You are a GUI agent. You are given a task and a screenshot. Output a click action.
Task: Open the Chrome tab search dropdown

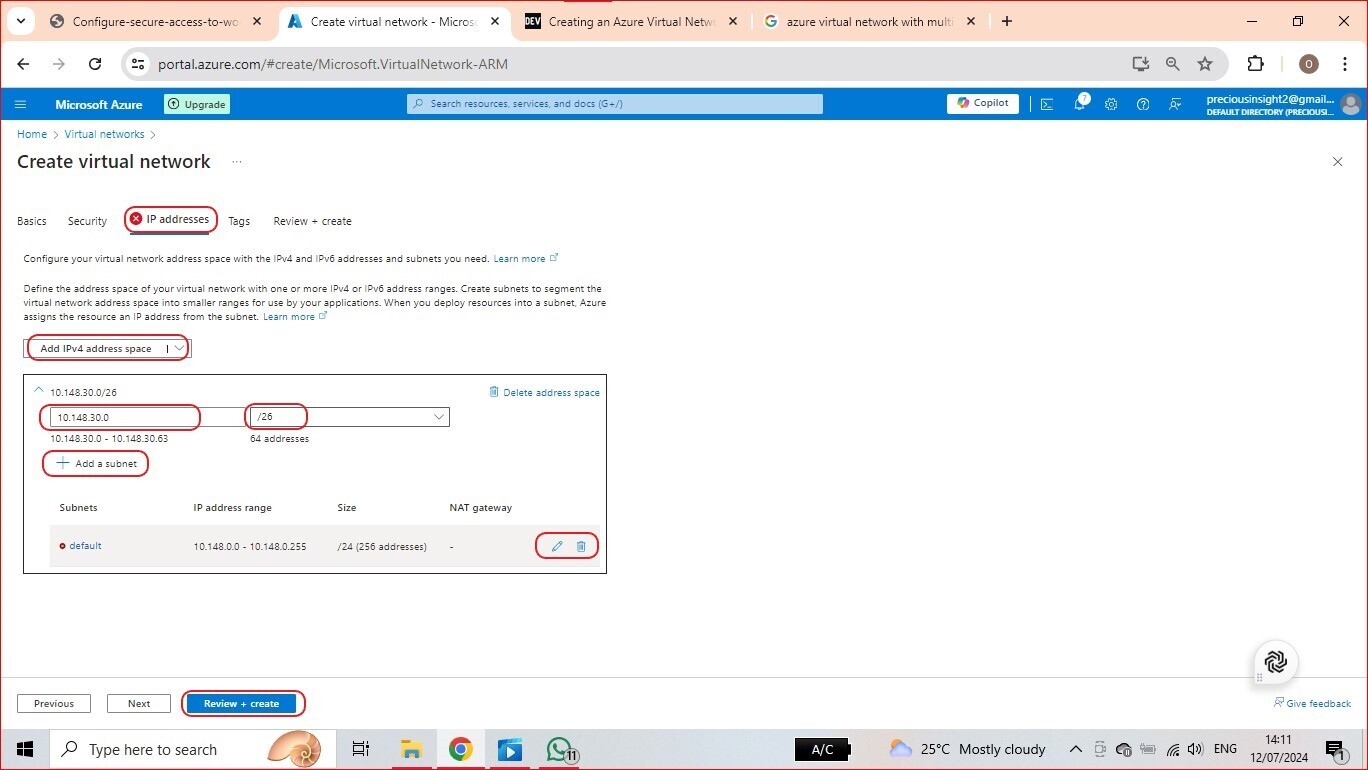20,21
